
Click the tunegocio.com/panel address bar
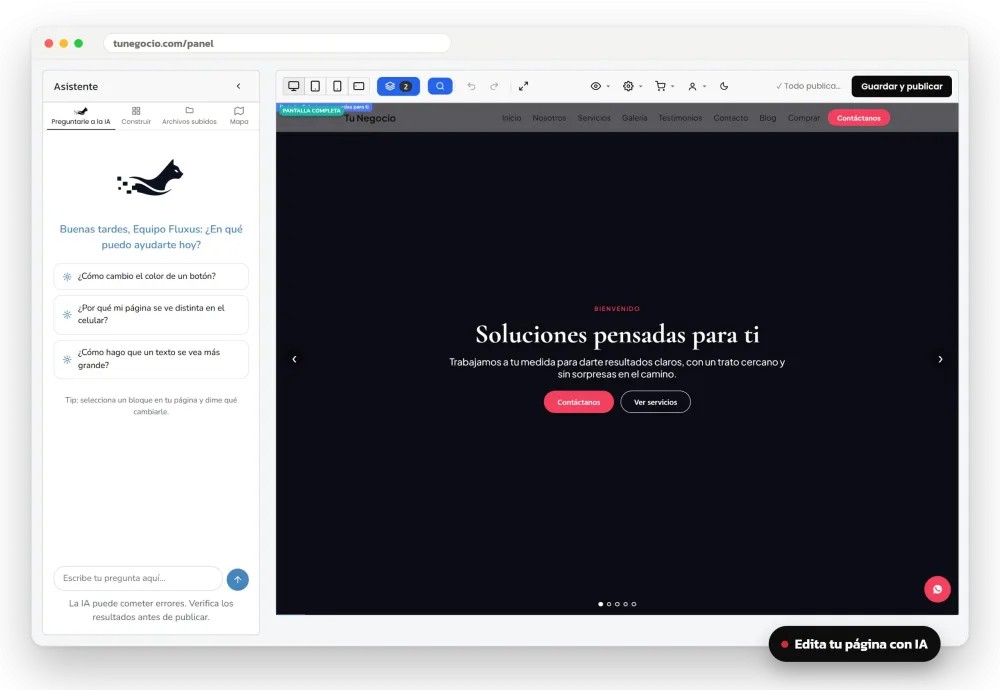(x=277, y=43)
